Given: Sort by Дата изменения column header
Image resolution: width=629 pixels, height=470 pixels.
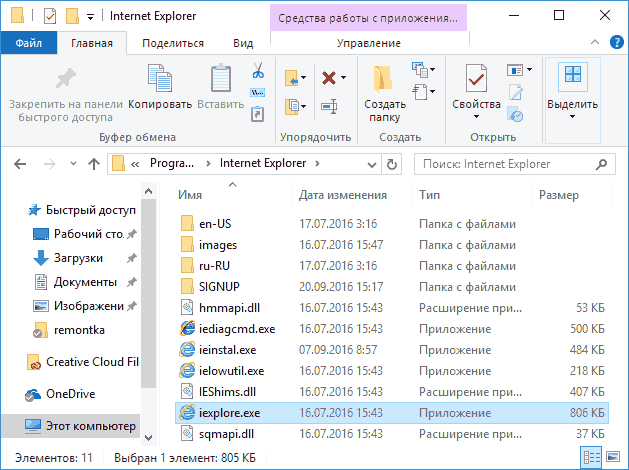Looking at the screenshot, I should [x=343, y=195].
